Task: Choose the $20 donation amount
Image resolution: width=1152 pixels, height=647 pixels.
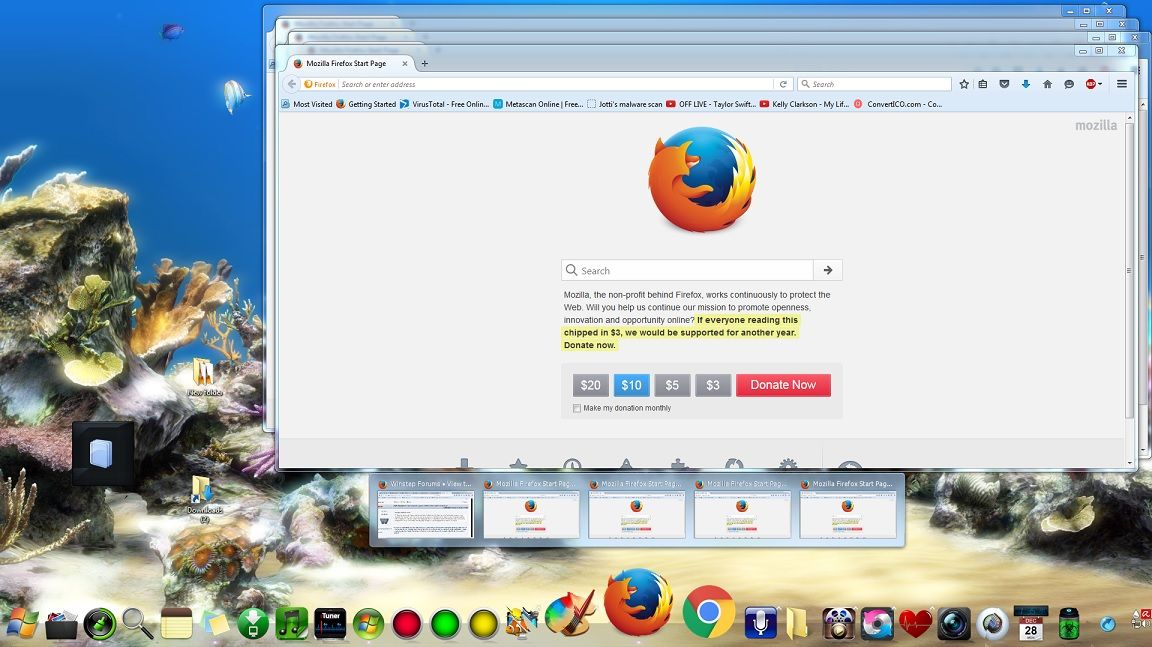Action: point(591,385)
